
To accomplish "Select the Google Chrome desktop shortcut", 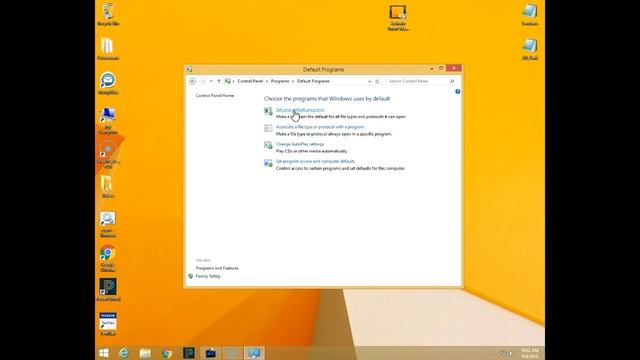I will click(x=108, y=258).
